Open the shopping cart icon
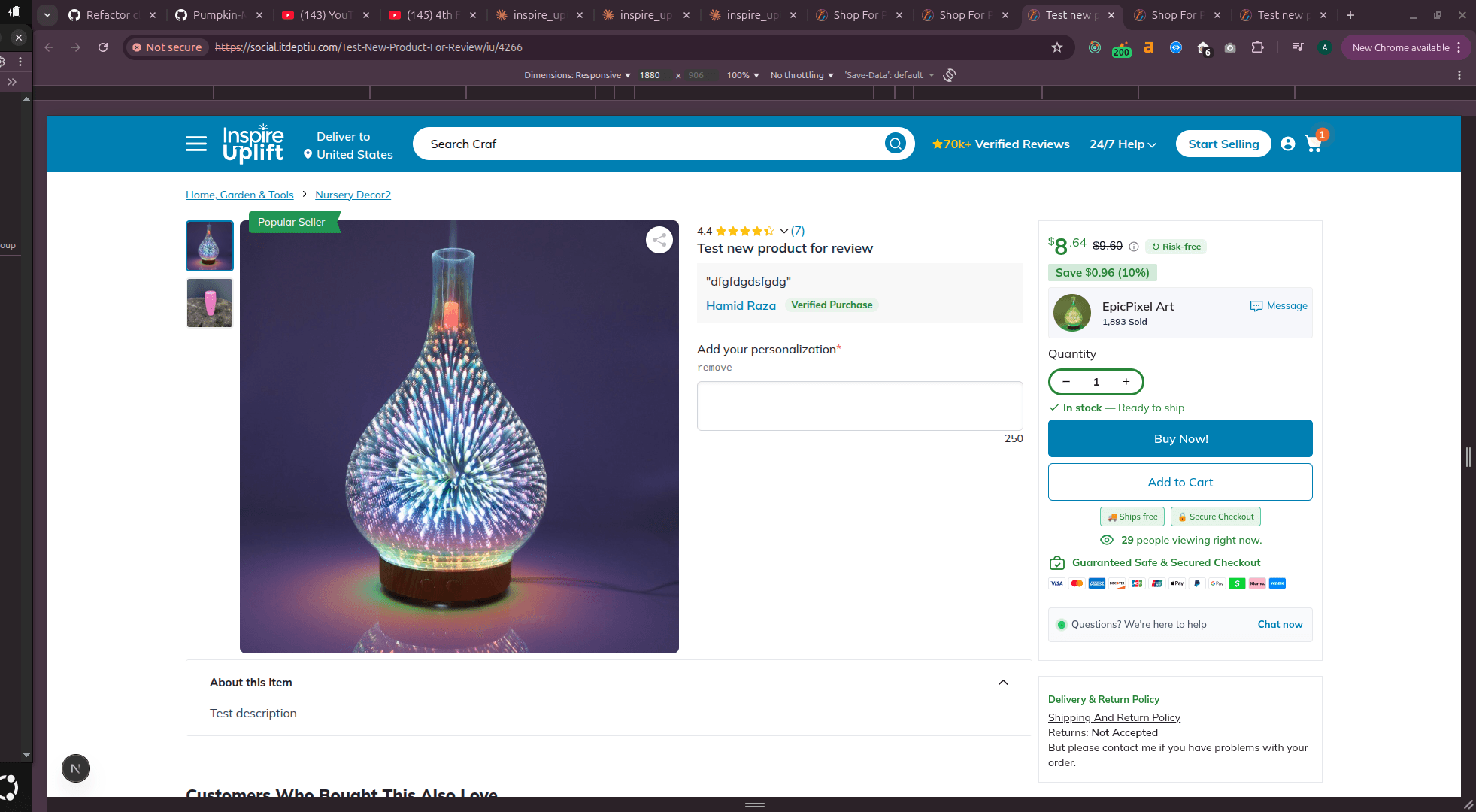Image resolution: width=1476 pixels, height=812 pixels. click(x=1314, y=144)
